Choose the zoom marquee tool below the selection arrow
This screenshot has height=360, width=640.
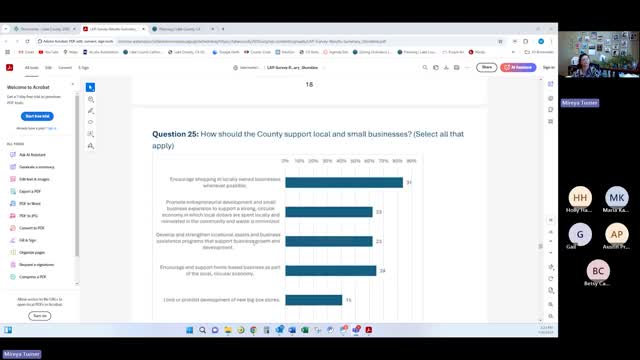[91, 99]
